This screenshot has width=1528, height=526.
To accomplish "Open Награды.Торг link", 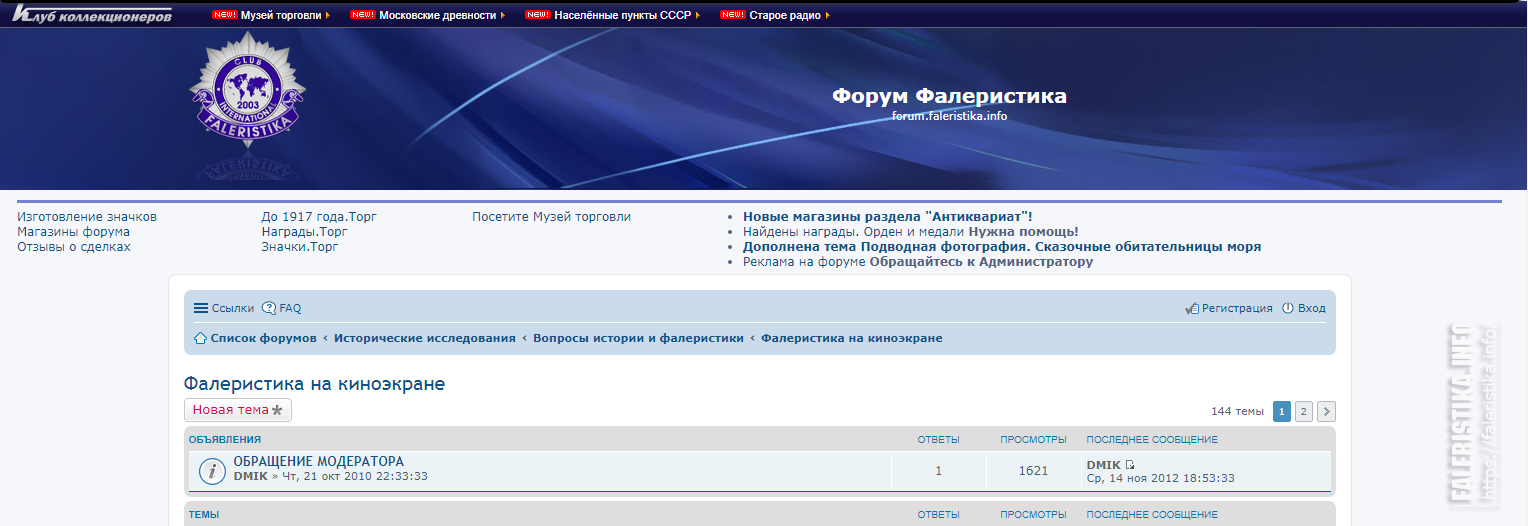I will click(305, 231).
